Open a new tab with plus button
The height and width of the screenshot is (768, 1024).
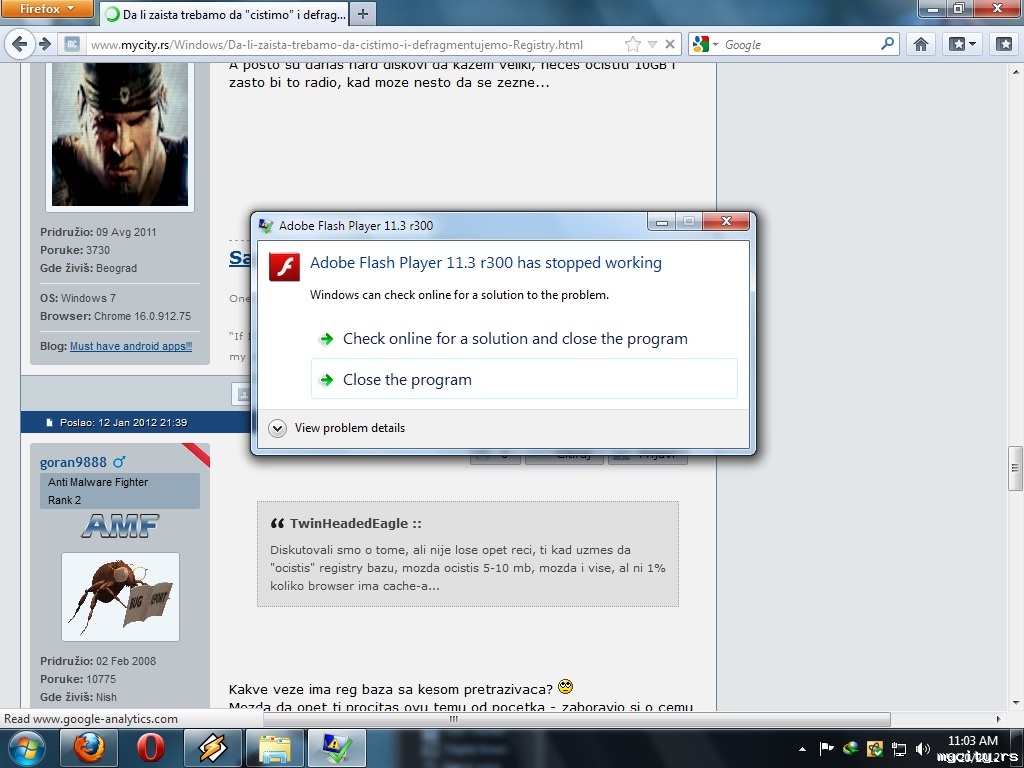pos(363,14)
